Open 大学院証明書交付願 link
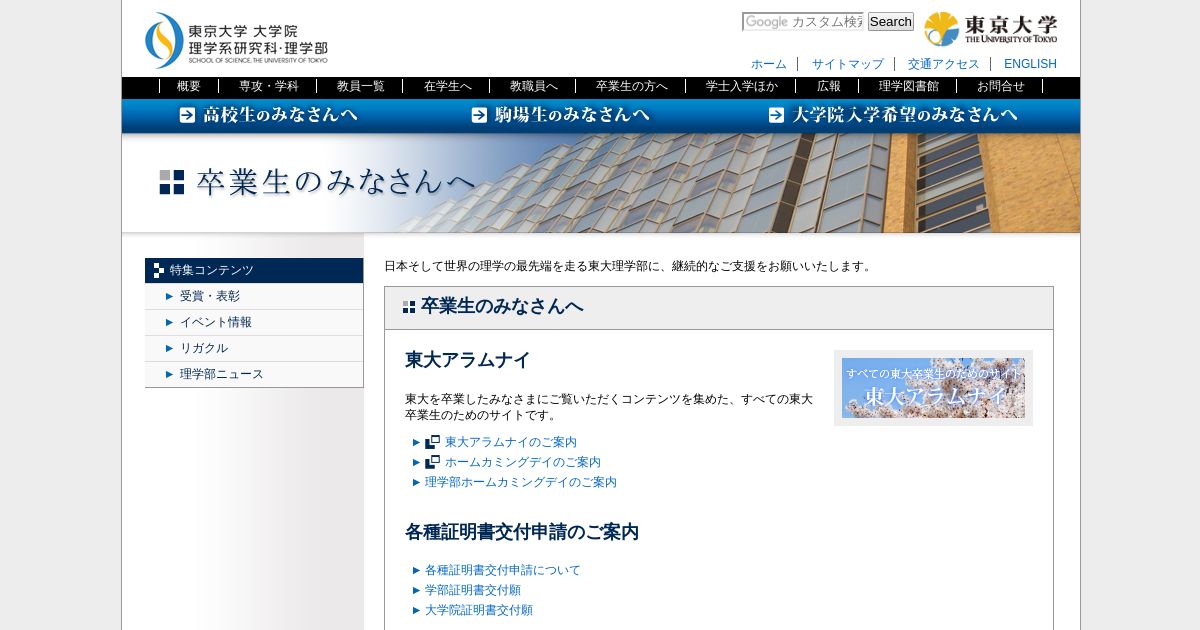 point(479,610)
